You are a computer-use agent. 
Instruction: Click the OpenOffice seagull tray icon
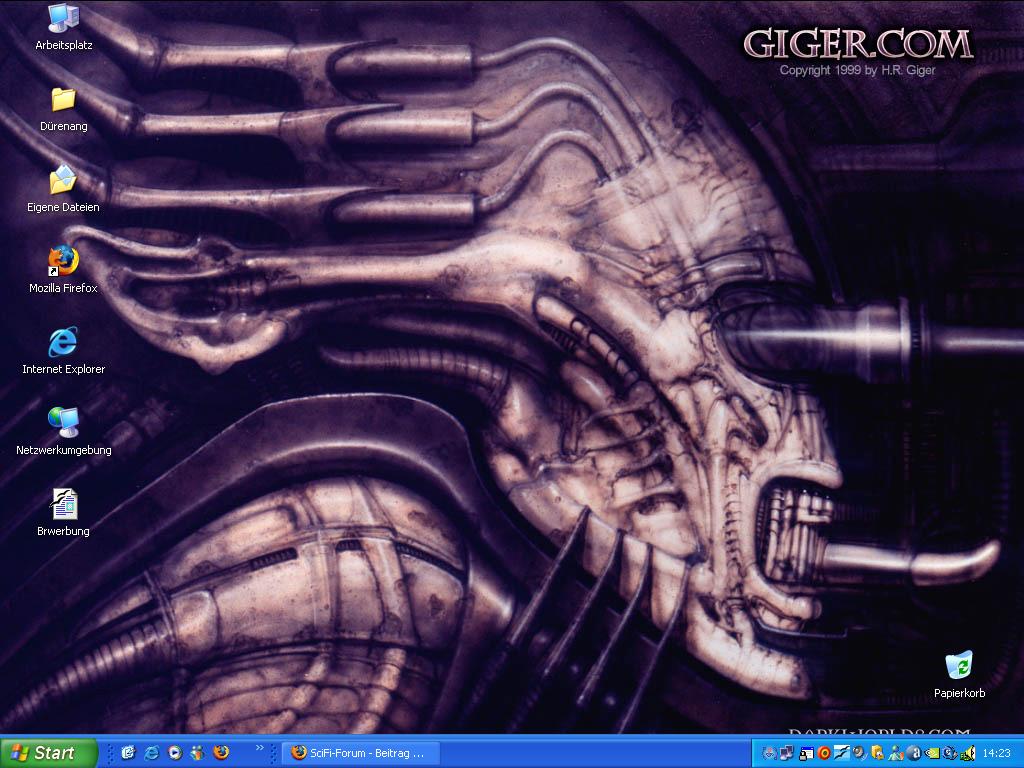tap(842, 753)
